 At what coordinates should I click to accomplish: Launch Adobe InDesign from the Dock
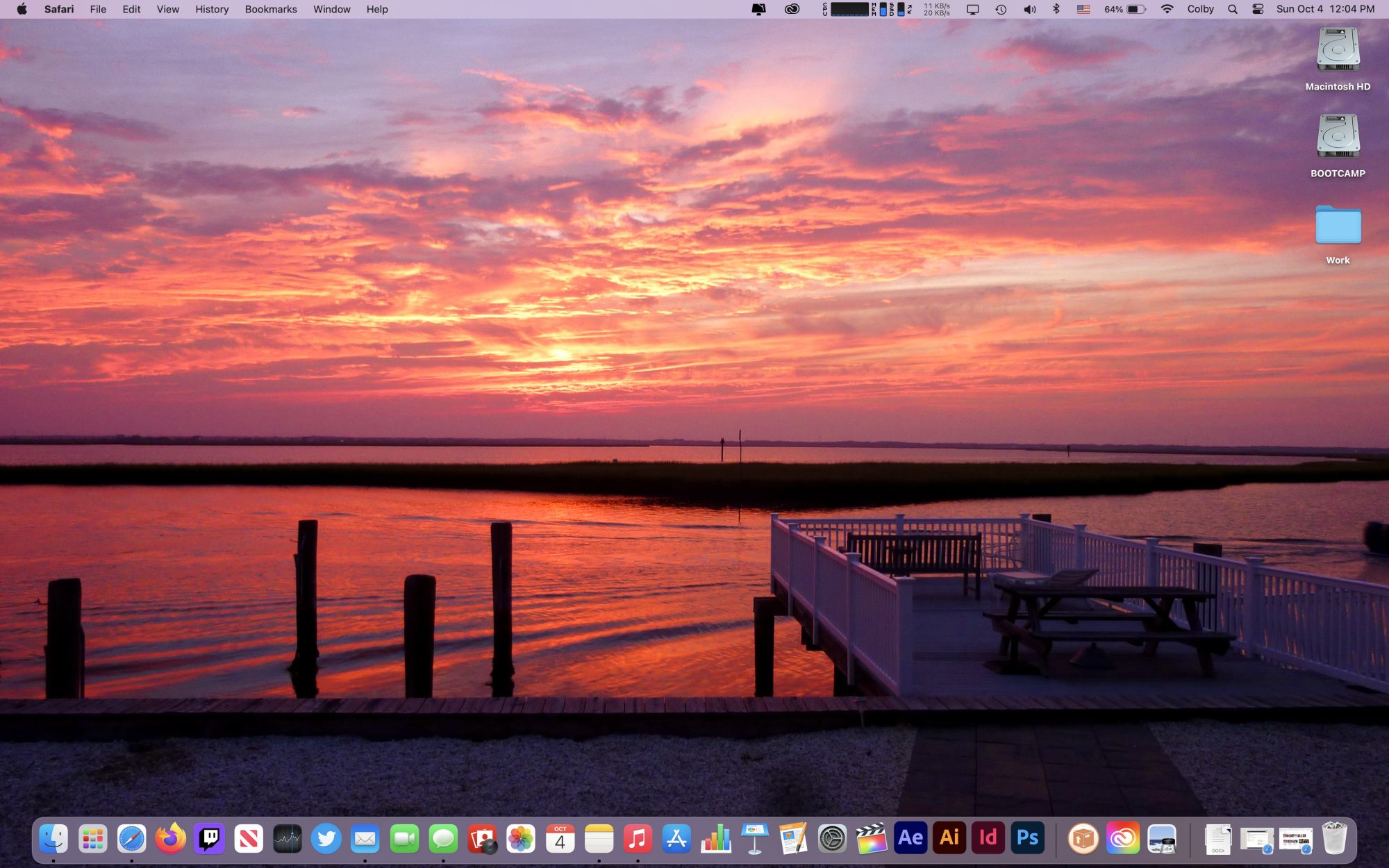pyautogui.click(x=988, y=839)
